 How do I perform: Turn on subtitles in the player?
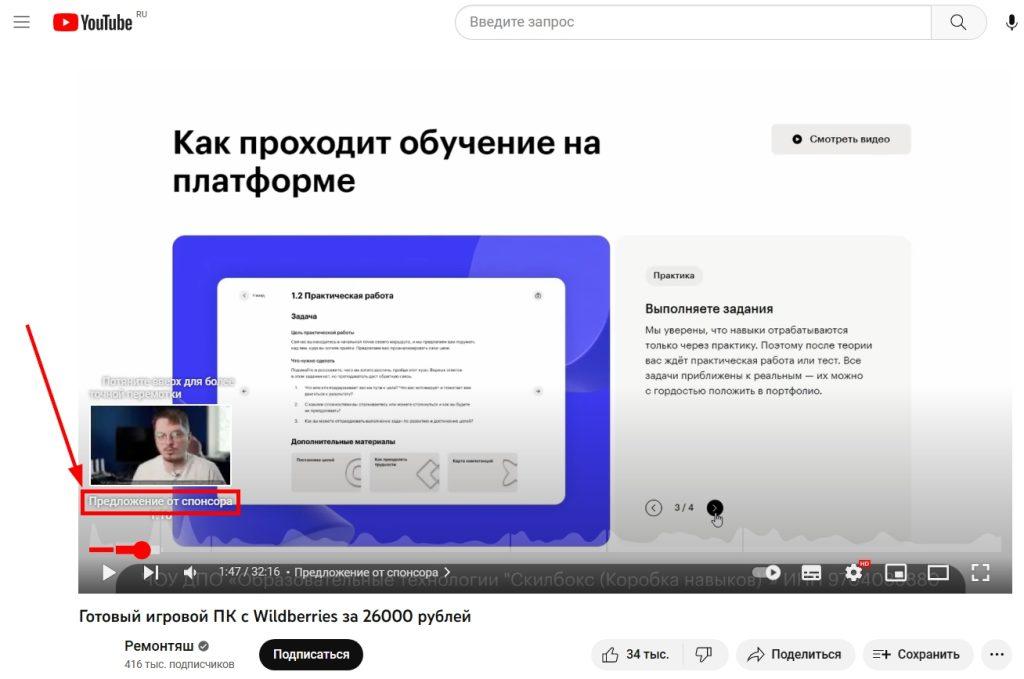[812, 573]
